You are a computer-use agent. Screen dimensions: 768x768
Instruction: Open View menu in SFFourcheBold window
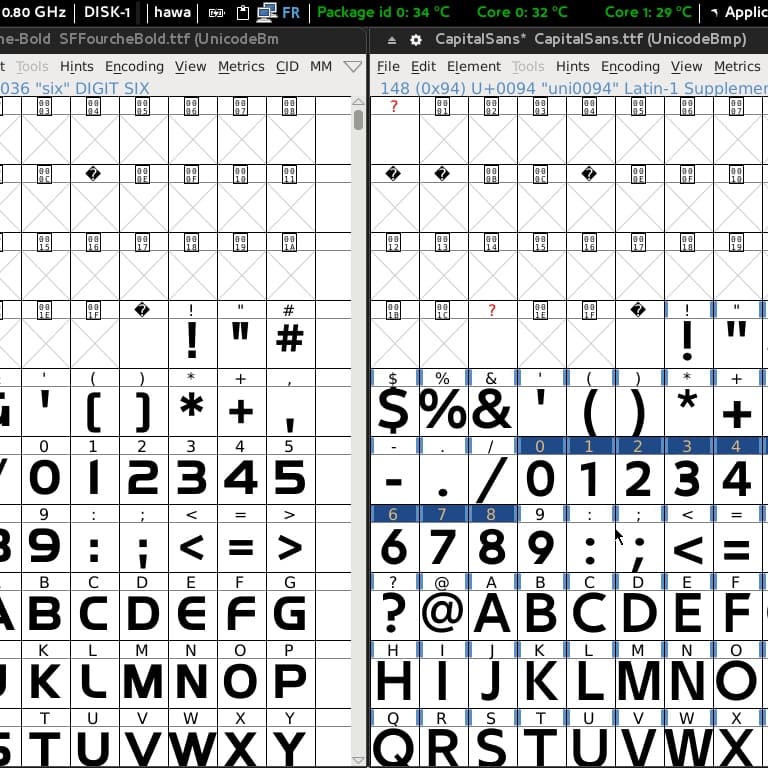(191, 66)
